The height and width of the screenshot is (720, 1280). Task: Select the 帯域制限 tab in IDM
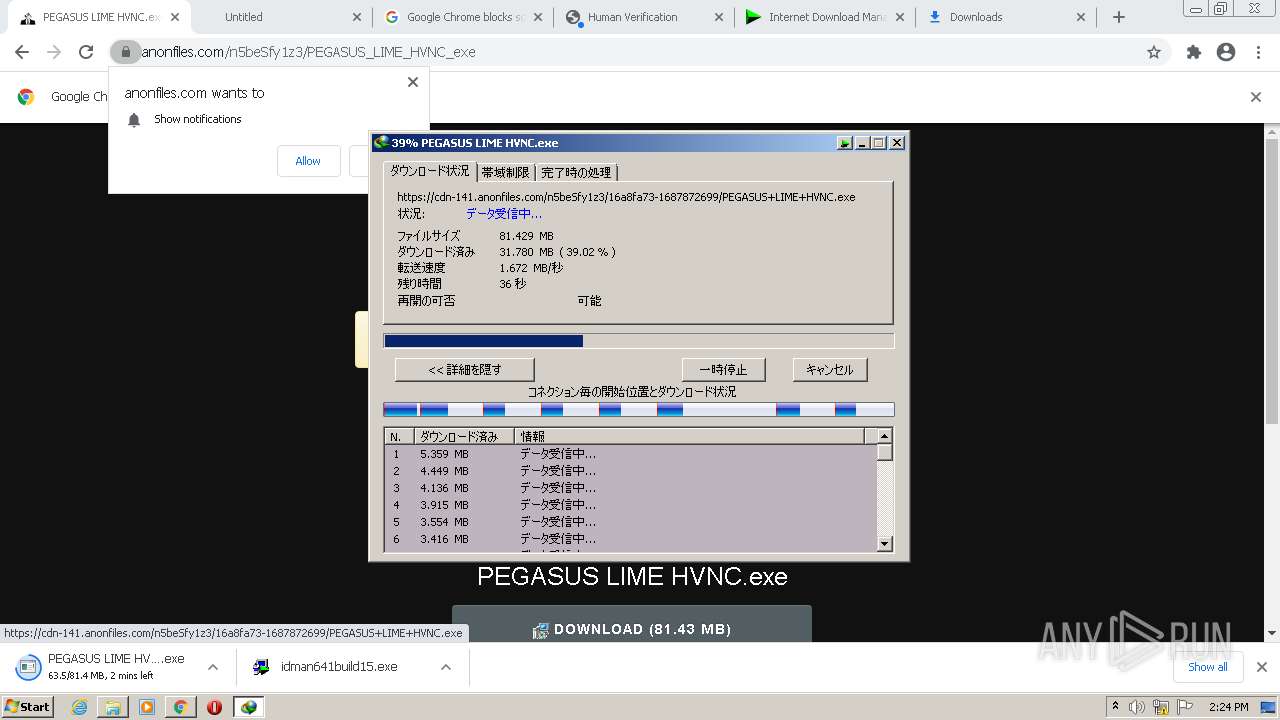coord(505,173)
